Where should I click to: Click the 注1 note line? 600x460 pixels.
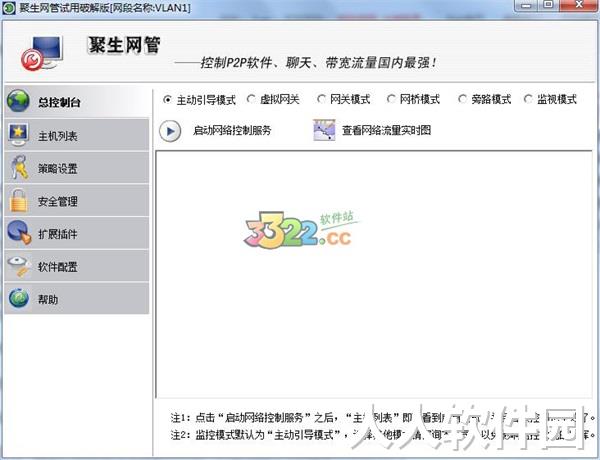[x=383, y=418]
